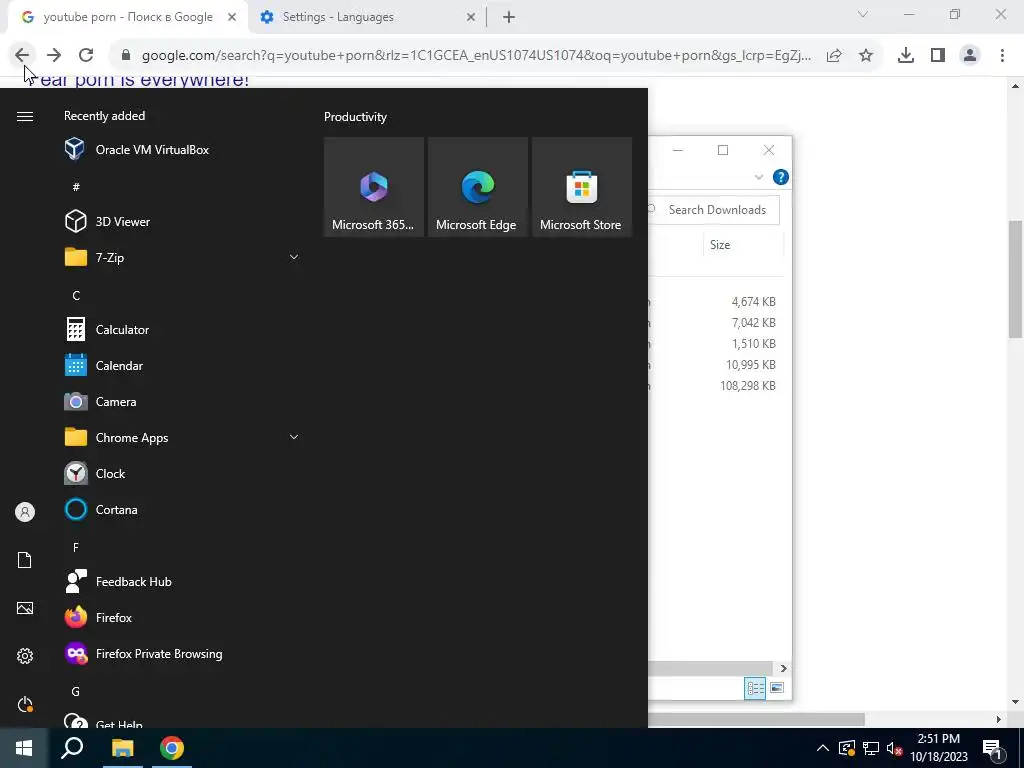Screen dimensions: 1024x768
Task: Close the Settings - Languages tab
Action: tap(471, 18)
